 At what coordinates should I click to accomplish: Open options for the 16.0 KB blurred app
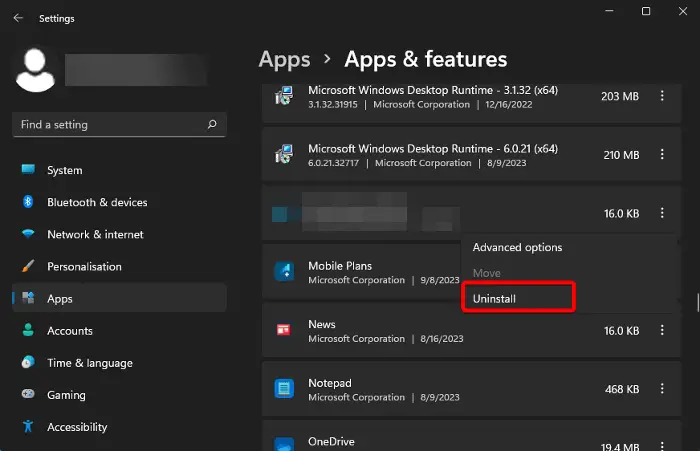[662, 213]
